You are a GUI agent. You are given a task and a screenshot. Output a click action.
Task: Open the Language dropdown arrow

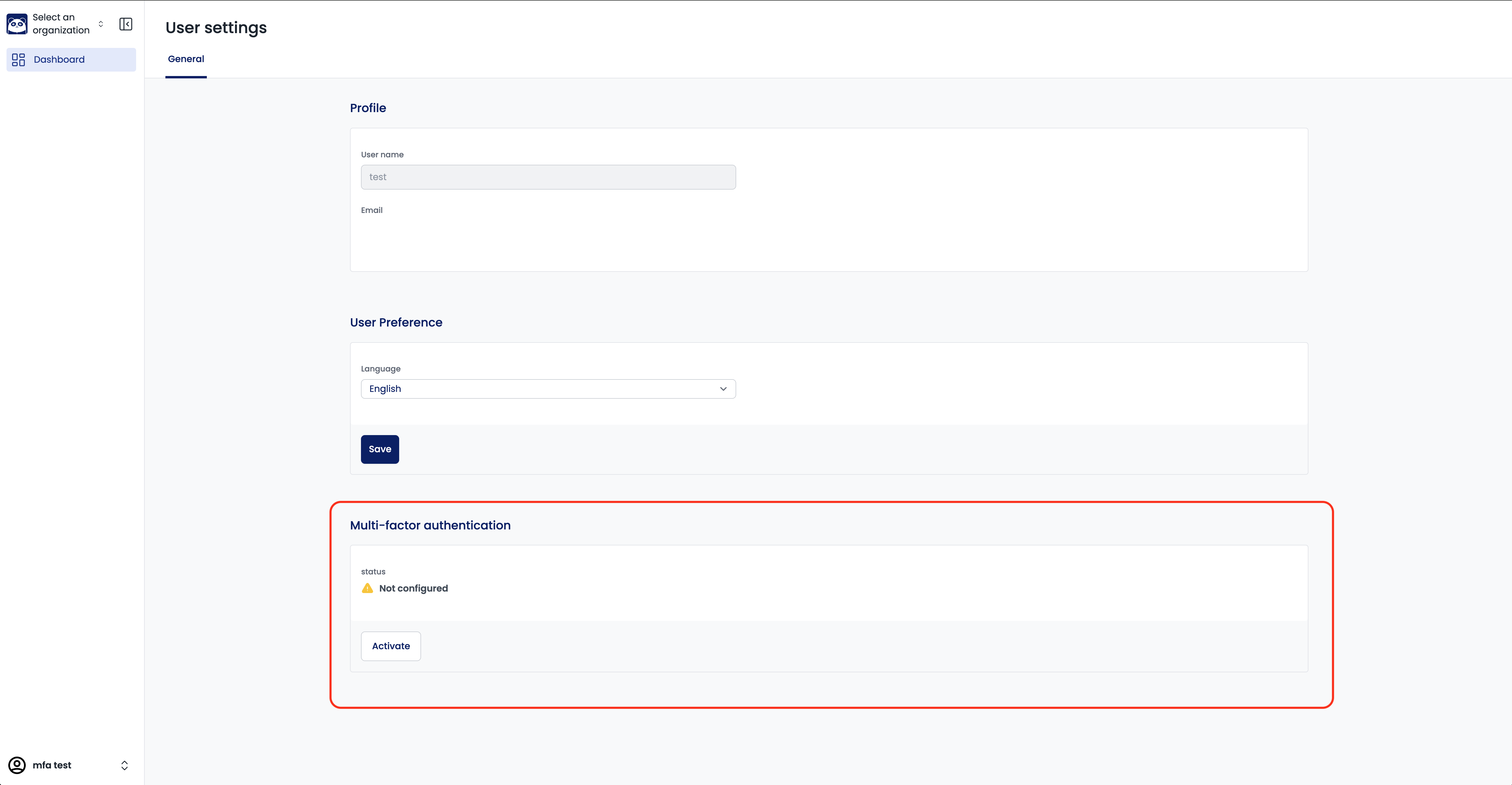723,389
